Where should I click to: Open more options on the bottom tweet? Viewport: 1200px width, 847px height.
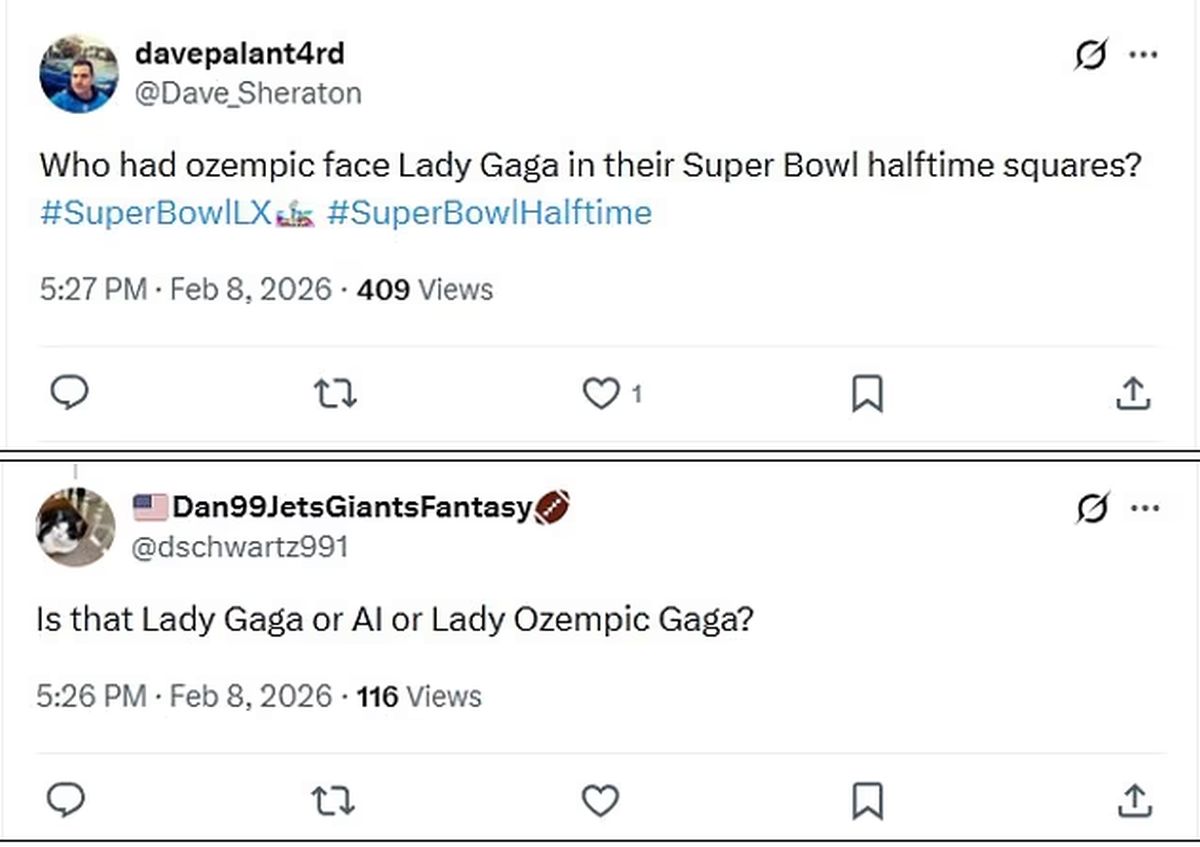[x=1143, y=509]
